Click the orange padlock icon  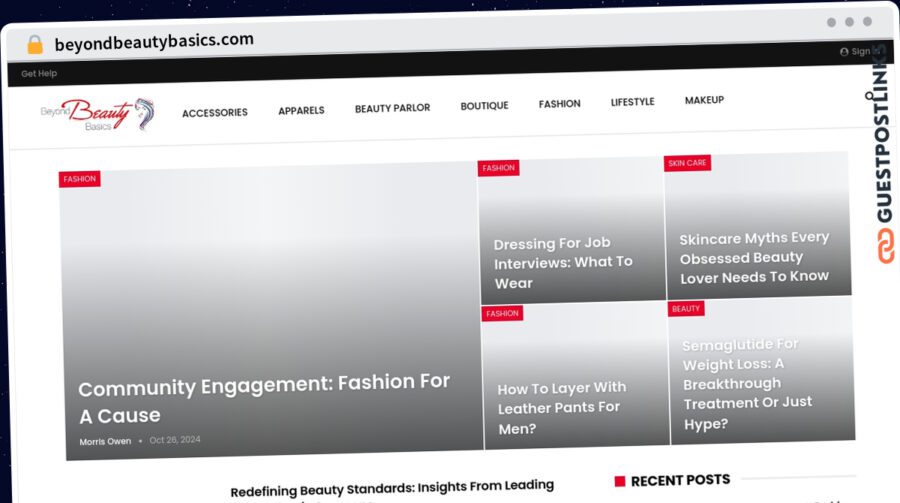35,44
